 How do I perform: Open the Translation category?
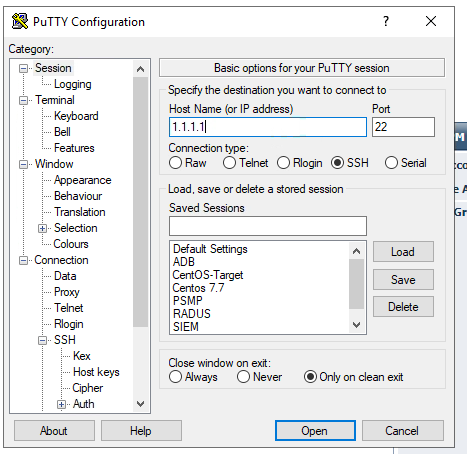coord(80,212)
